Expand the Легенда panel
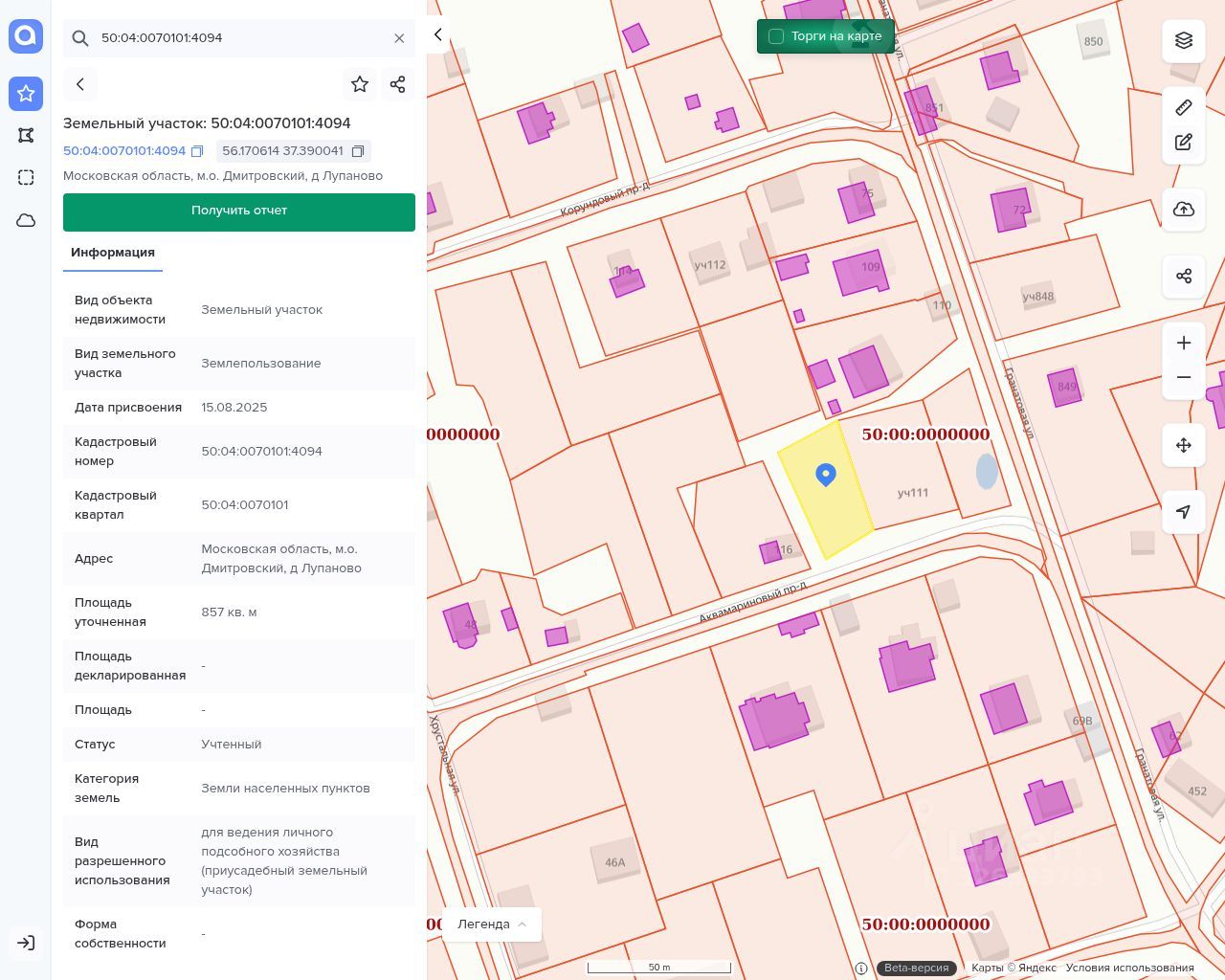 [x=492, y=924]
